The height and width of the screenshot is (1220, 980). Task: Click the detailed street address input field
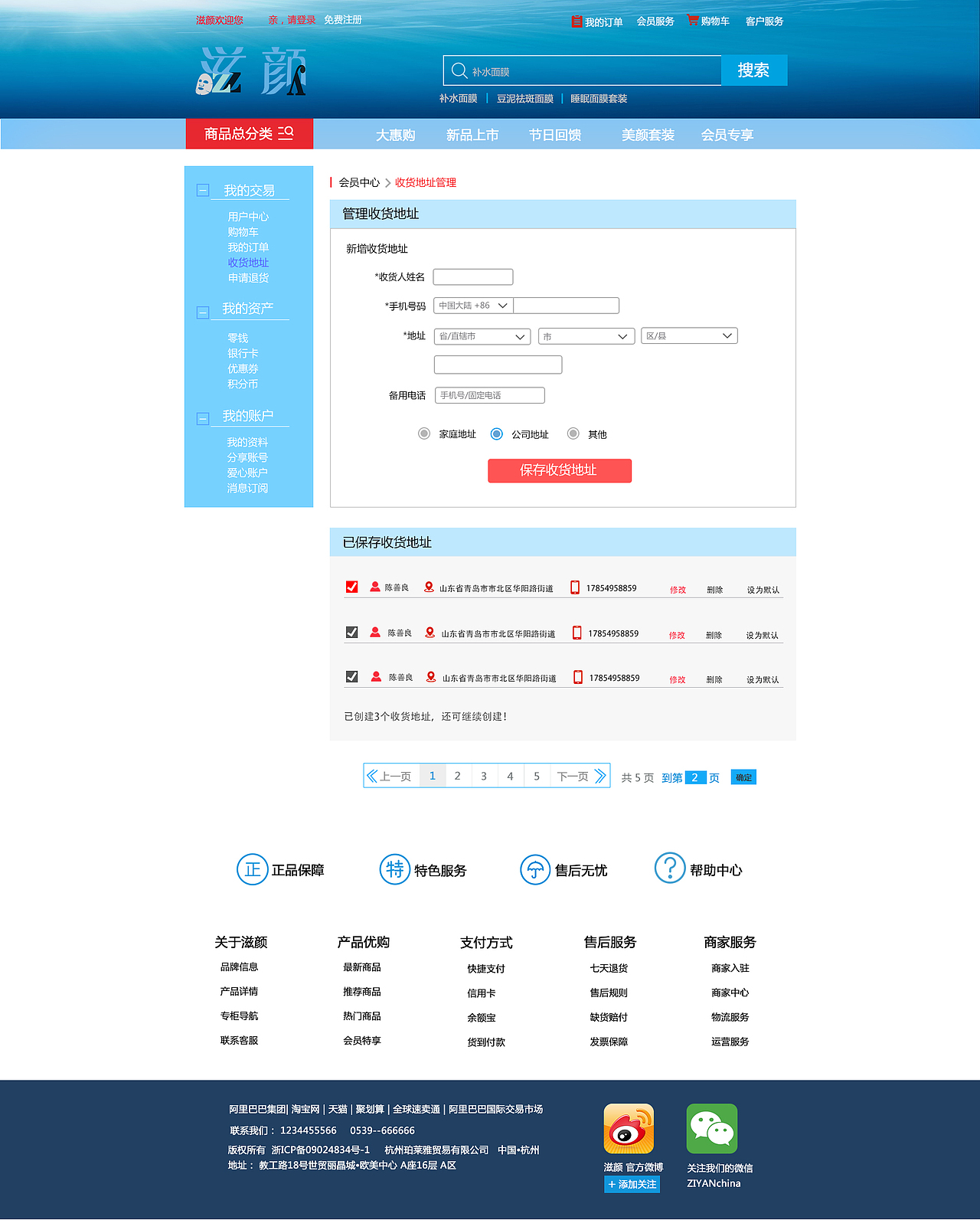[x=498, y=365]
